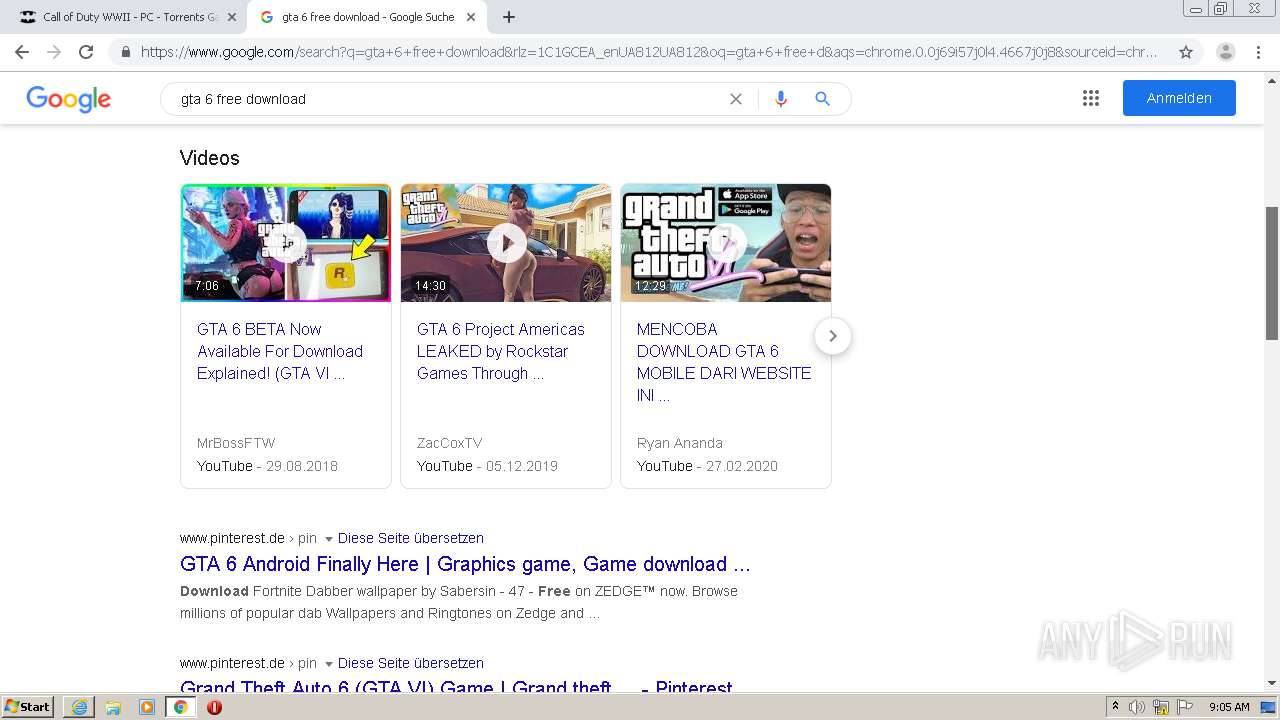Open MENCOBA DOWNLOAD GTA 6 MOBILE link
The height and width of the screenshot is (720, 1280).
[724, 362]
